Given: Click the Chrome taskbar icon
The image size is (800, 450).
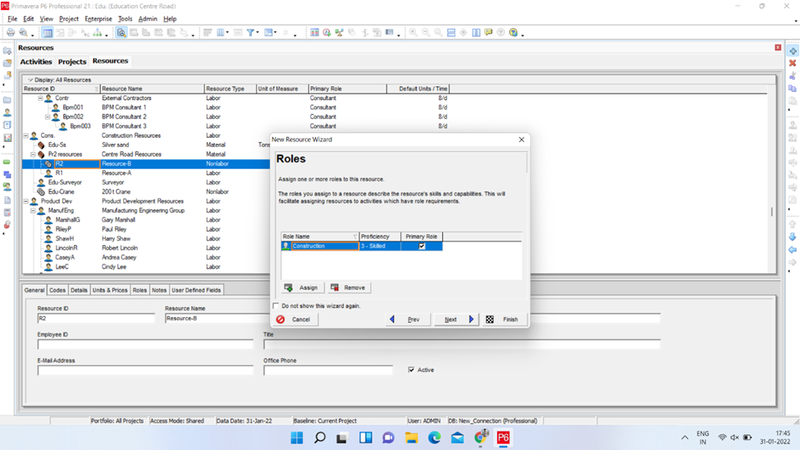Looking at the screenshot, I should coord(480,437).
